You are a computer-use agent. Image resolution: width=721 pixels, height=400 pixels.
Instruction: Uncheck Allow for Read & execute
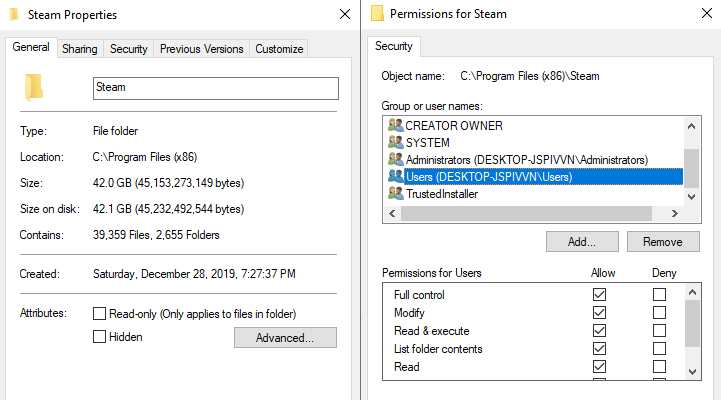tap(599, 331)
